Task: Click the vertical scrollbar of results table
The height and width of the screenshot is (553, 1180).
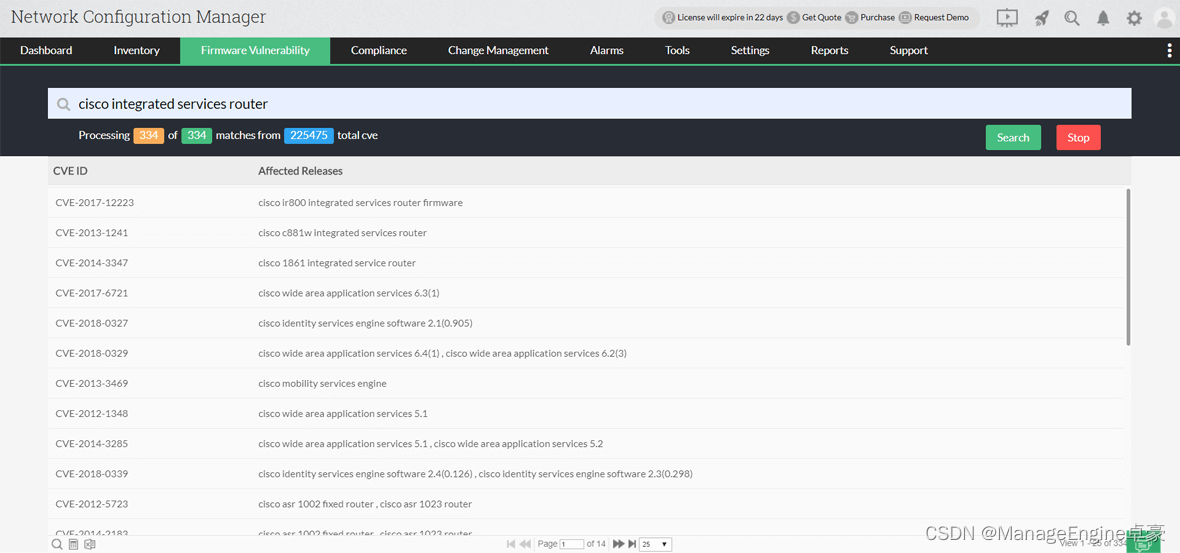Action: 1127,267
